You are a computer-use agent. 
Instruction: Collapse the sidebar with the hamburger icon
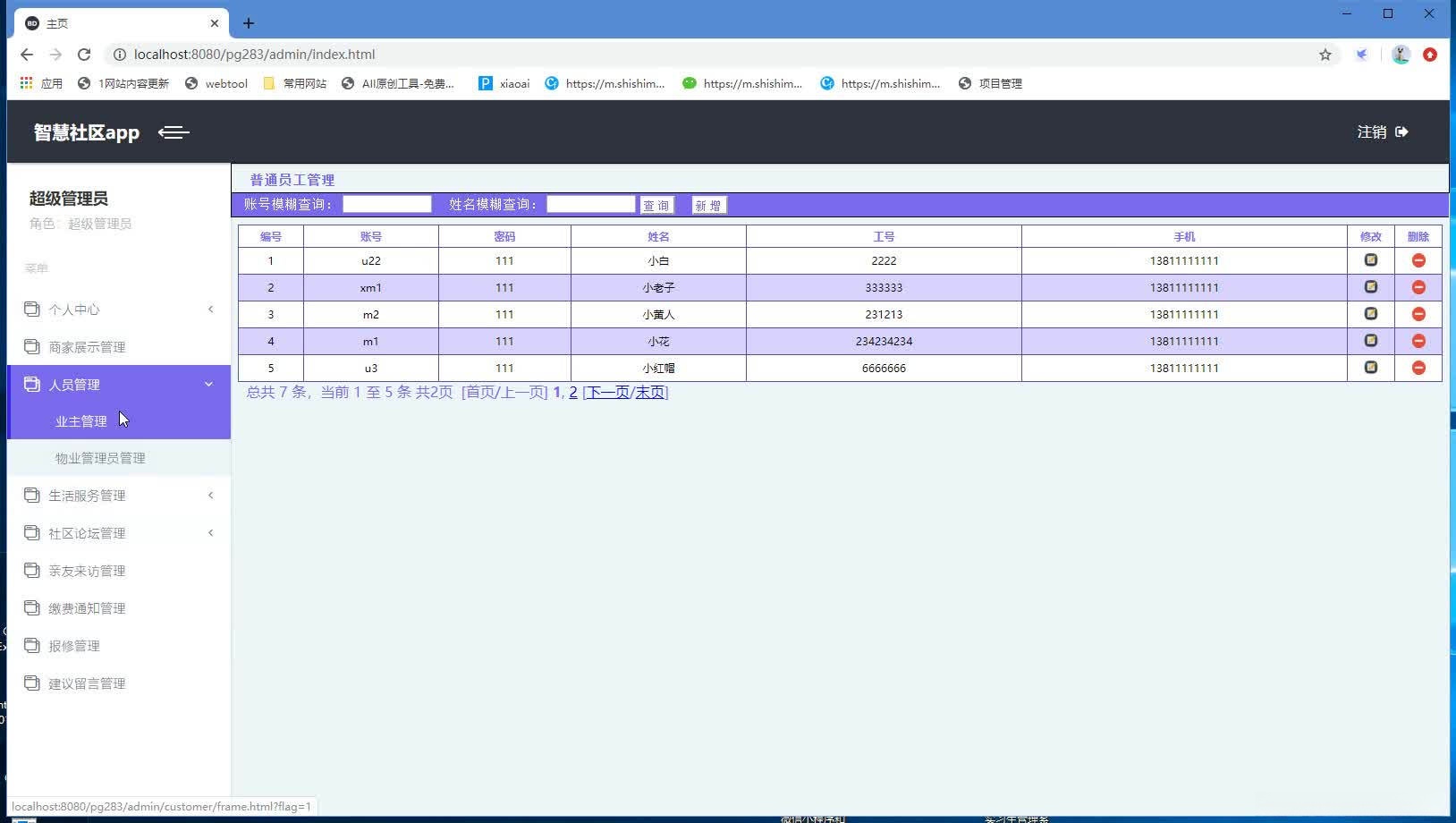point(174,132)
